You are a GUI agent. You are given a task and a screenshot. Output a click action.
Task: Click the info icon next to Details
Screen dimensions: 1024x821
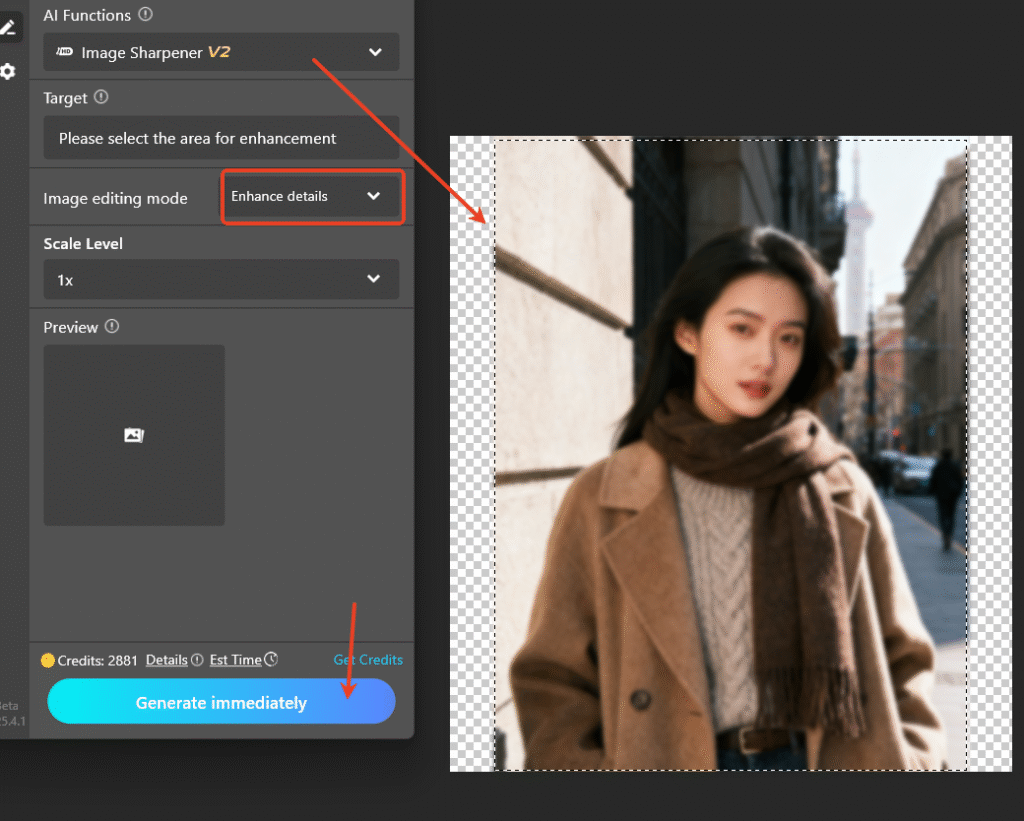point(196,660)
